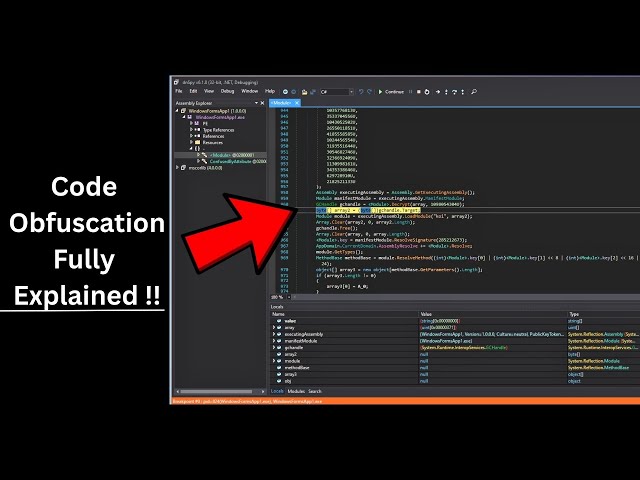Click the navigate forward toolbar icon
This screenshot has height=480, width=640.
(x=293, y=92)
